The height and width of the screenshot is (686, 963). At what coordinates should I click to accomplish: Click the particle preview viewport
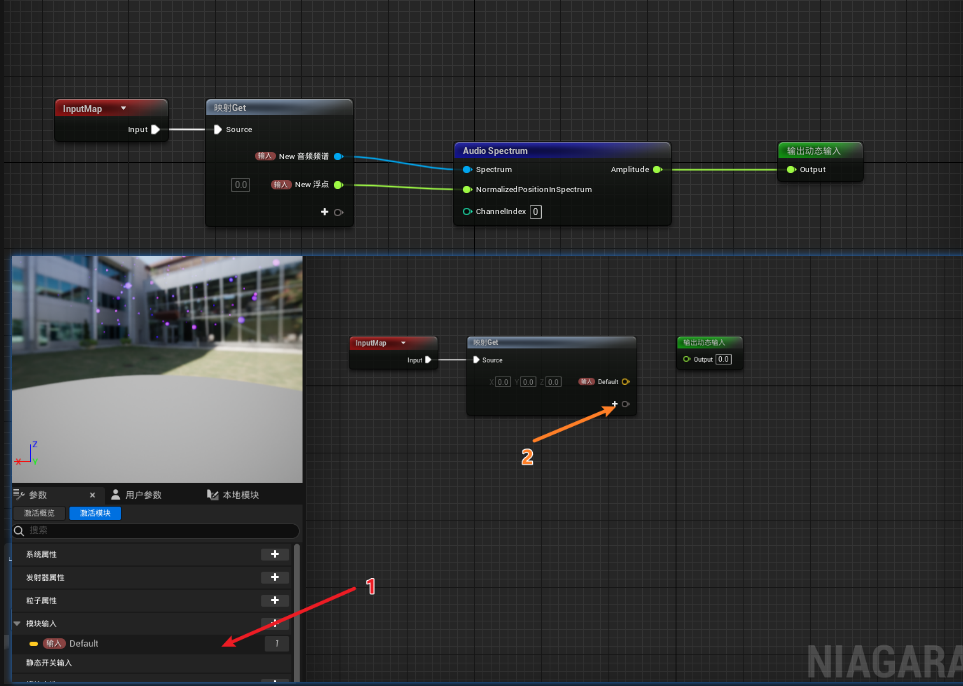pos(157,369)
